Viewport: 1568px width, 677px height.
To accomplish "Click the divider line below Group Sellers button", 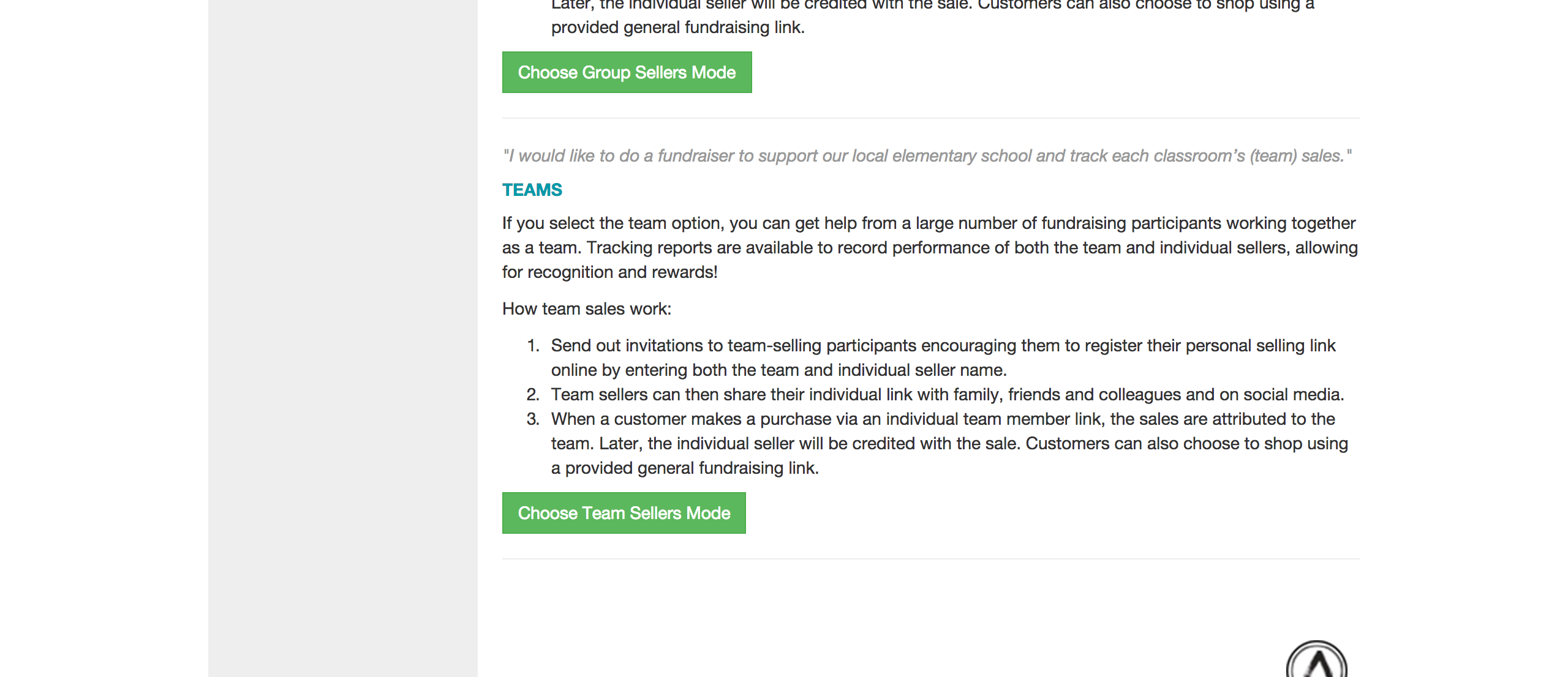I will click(930, 118).
